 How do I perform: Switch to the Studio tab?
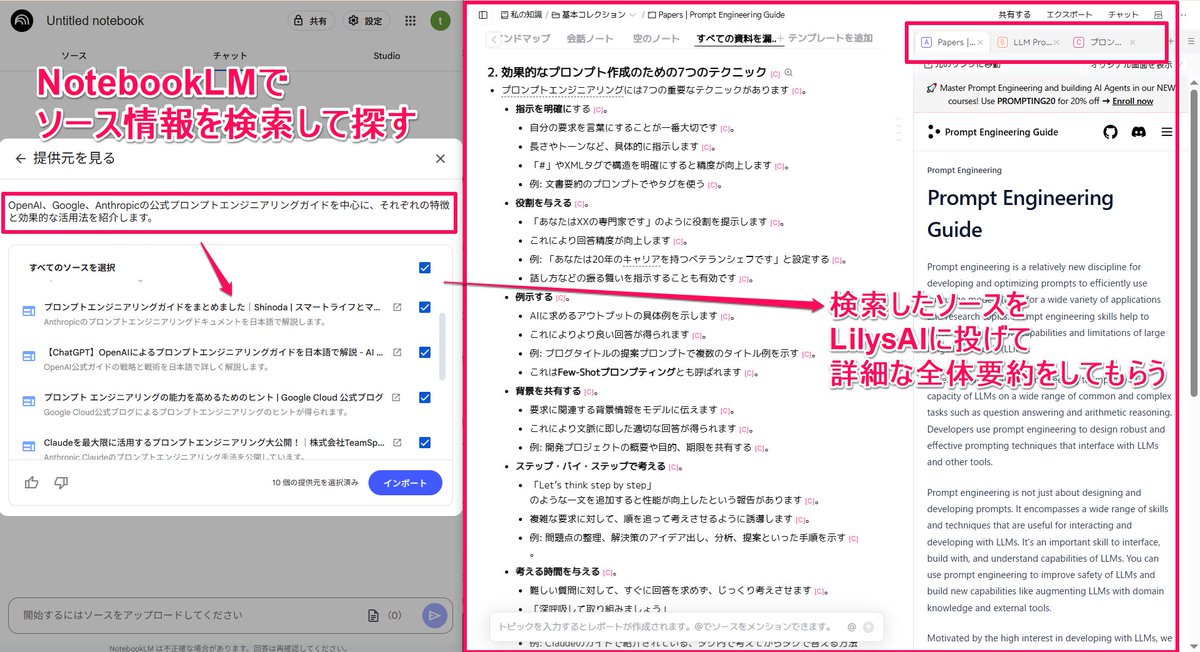click(386, 56)
